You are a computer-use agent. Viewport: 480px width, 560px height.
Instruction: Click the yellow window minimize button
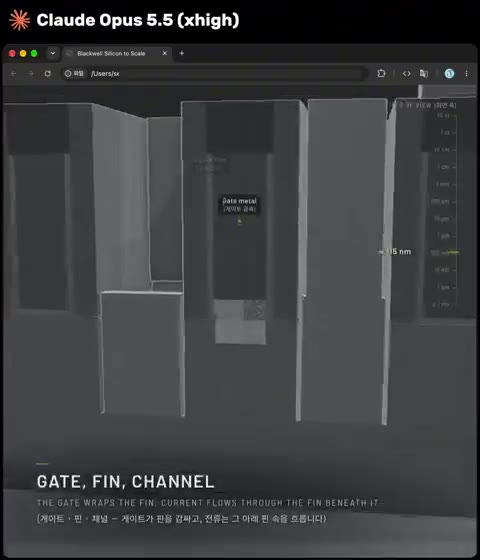click(x=23, y=53)
